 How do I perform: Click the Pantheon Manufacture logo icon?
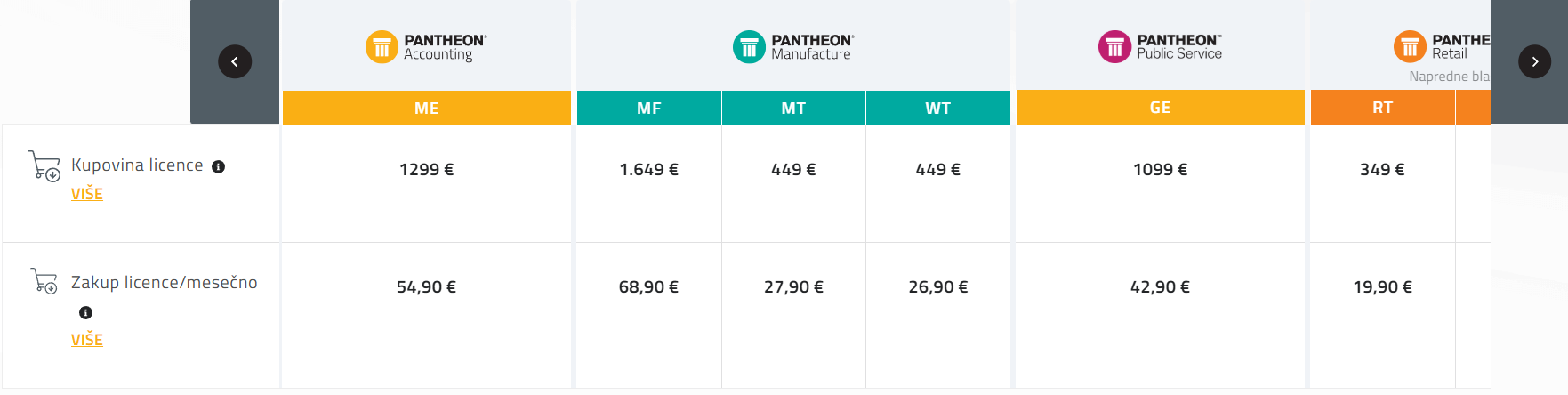749,47
